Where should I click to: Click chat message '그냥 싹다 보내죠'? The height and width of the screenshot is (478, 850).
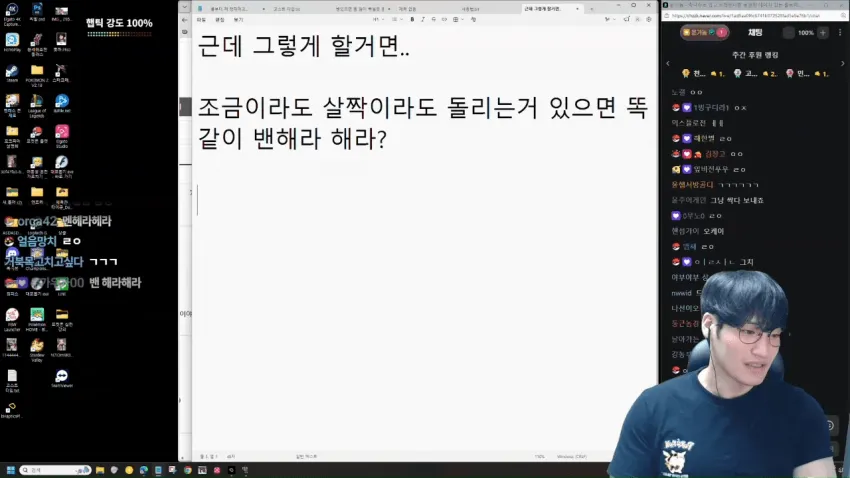737,200
